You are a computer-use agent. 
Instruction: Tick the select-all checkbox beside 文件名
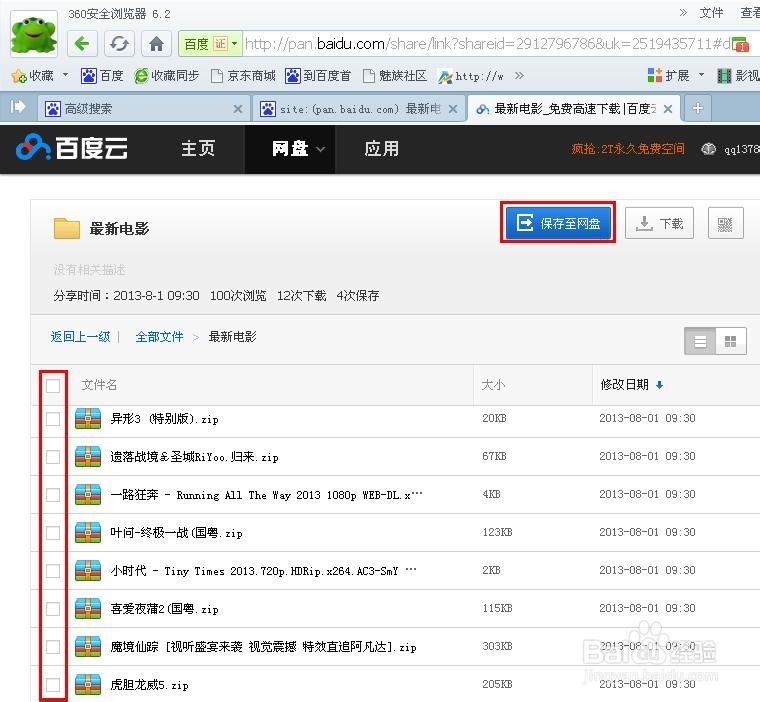point(53,386)
